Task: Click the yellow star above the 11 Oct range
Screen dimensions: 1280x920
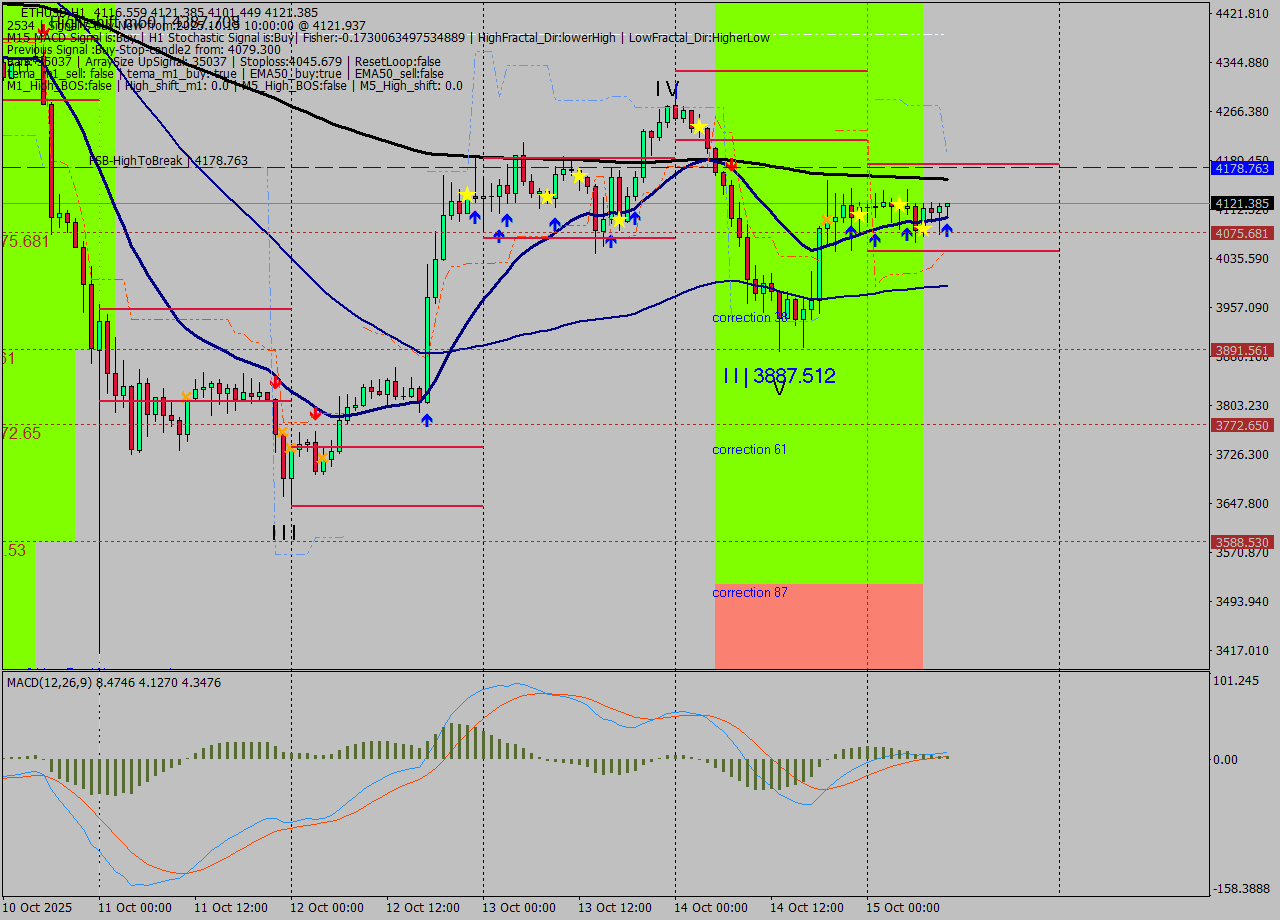Action: [467, 193]
